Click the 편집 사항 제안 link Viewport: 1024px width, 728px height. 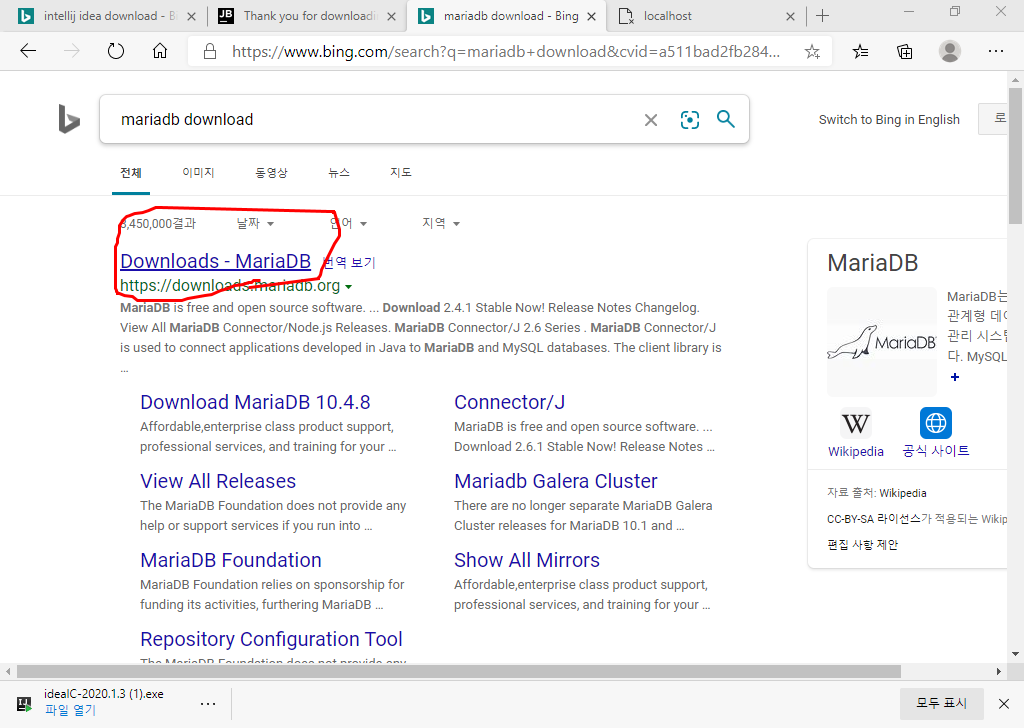(862, 545)
